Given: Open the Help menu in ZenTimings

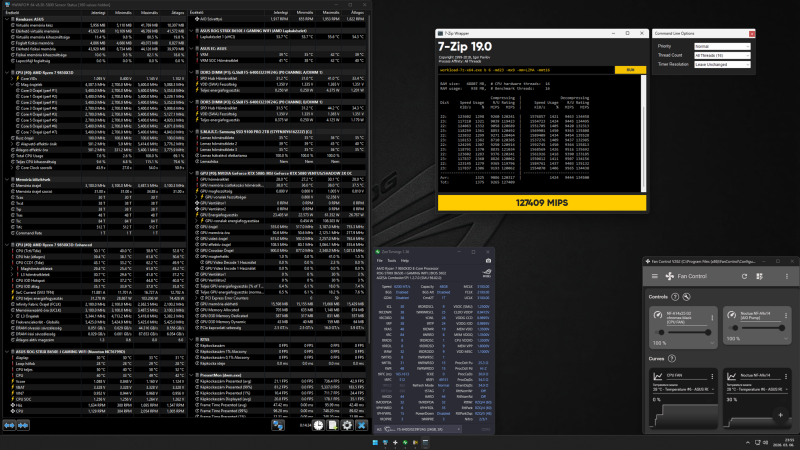Looking at the screenshot, I should click(x=405, y=261).
